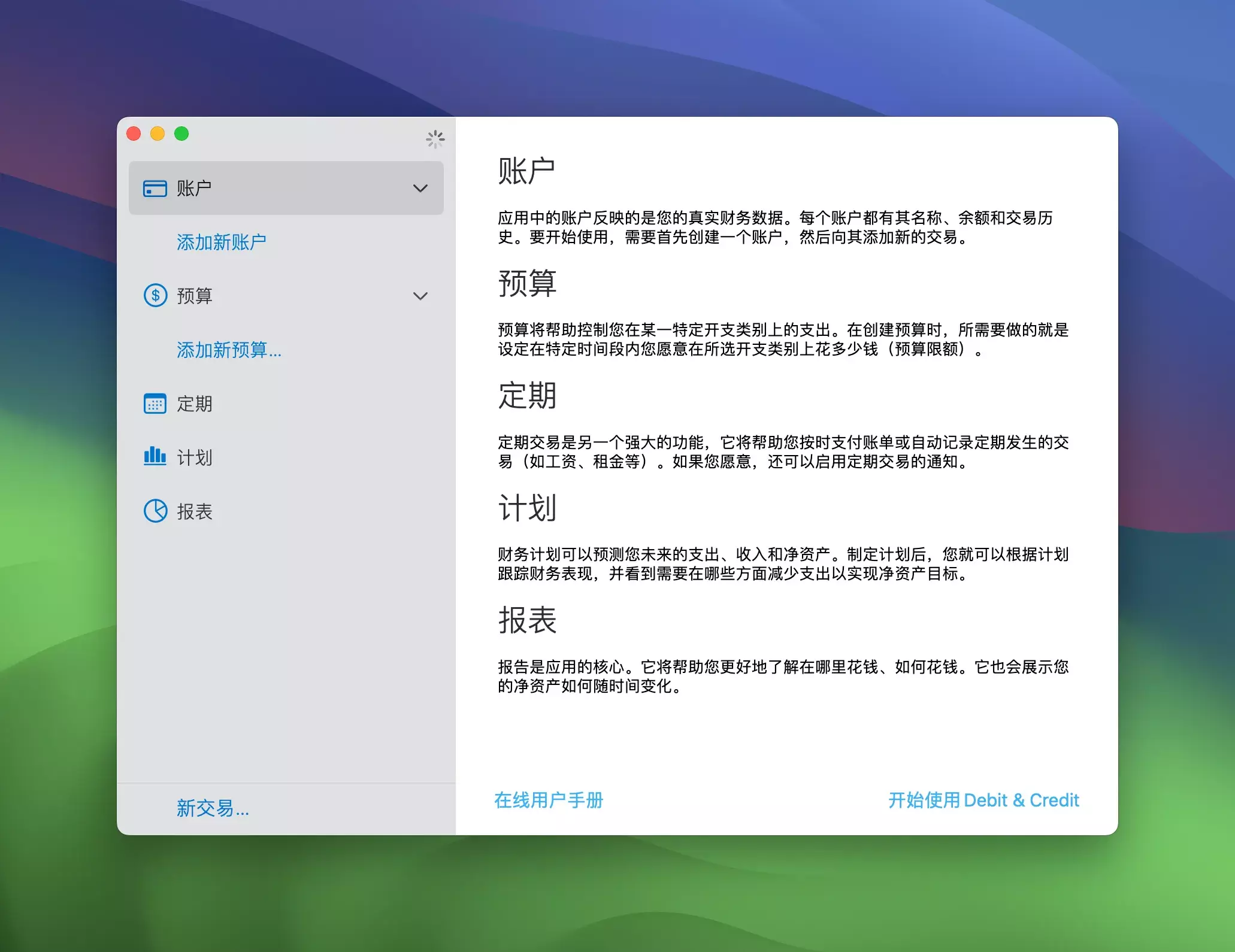Open the 计划 sidebar section
Image resolution: width=1235 pixels, height=952 pixels.
point(194,457)
